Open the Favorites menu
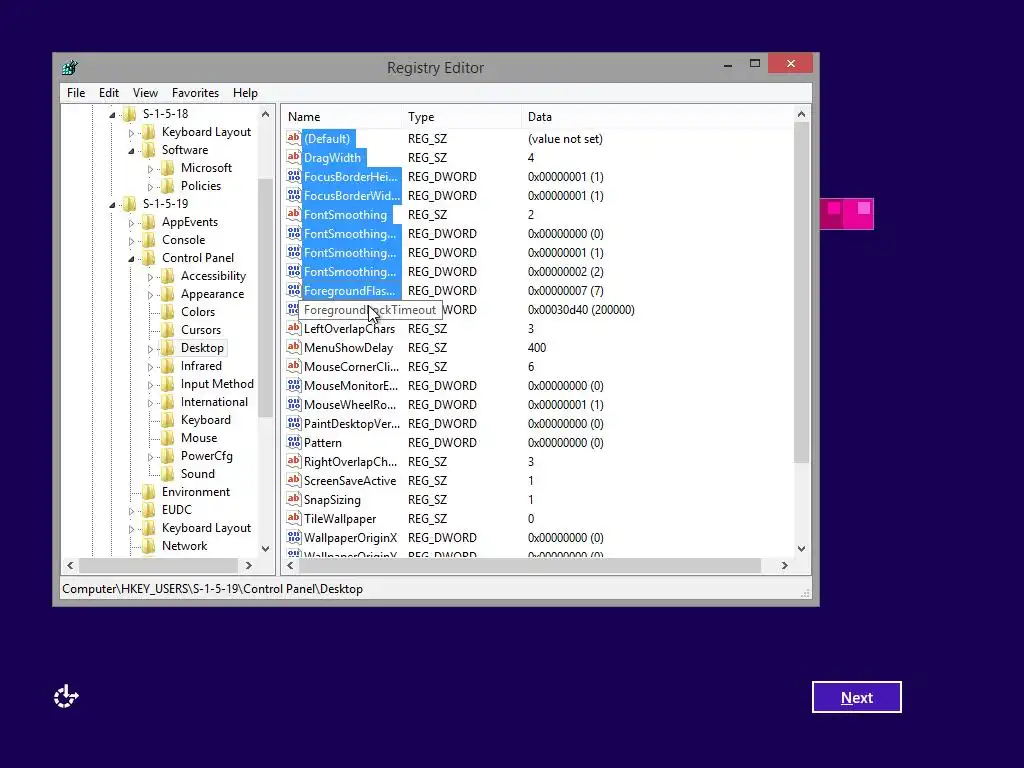Screen dimensions: 1024x768 (x=195, y=93)
